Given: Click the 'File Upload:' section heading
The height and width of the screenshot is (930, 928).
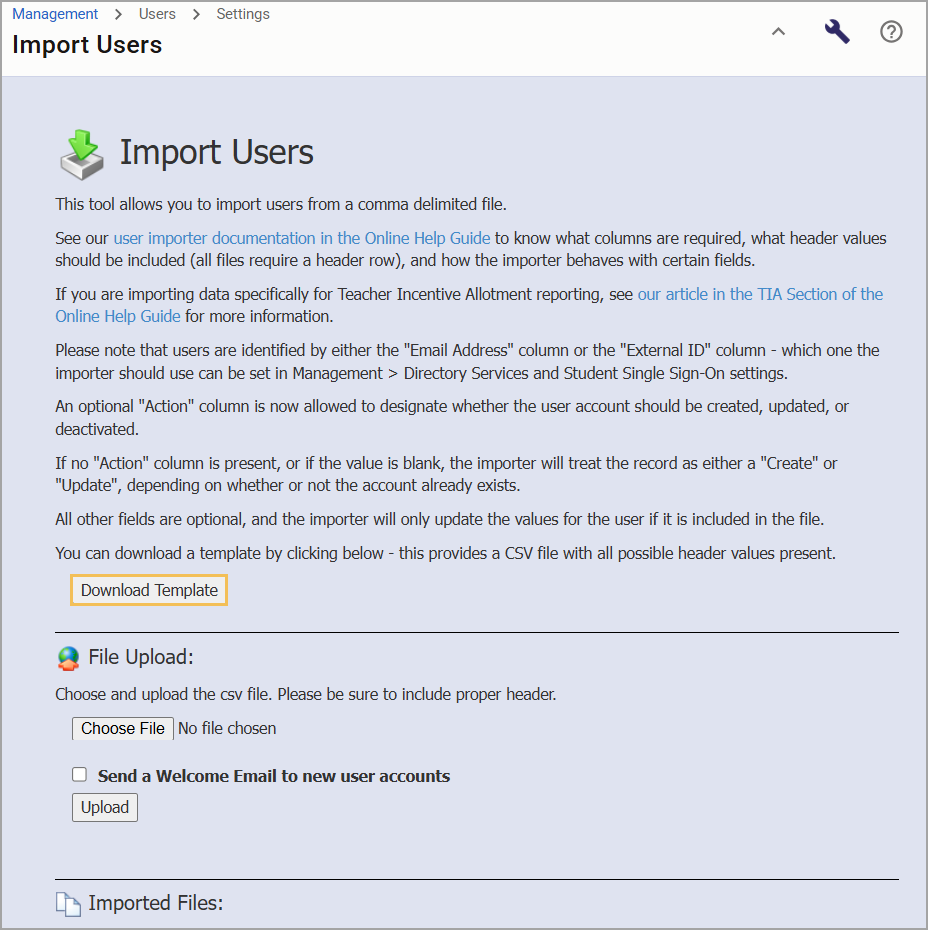Looking at the screenshot, I should (x=141, y=657).
